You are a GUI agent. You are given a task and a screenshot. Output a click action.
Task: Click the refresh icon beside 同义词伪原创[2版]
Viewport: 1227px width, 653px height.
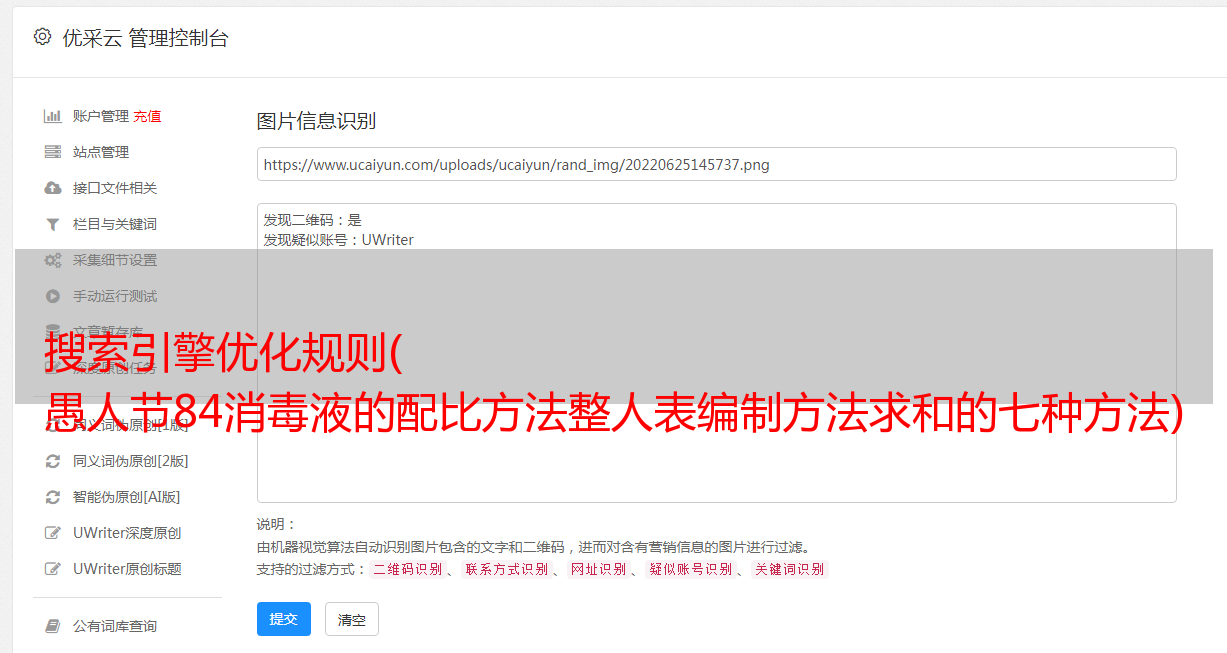(53, 461)
